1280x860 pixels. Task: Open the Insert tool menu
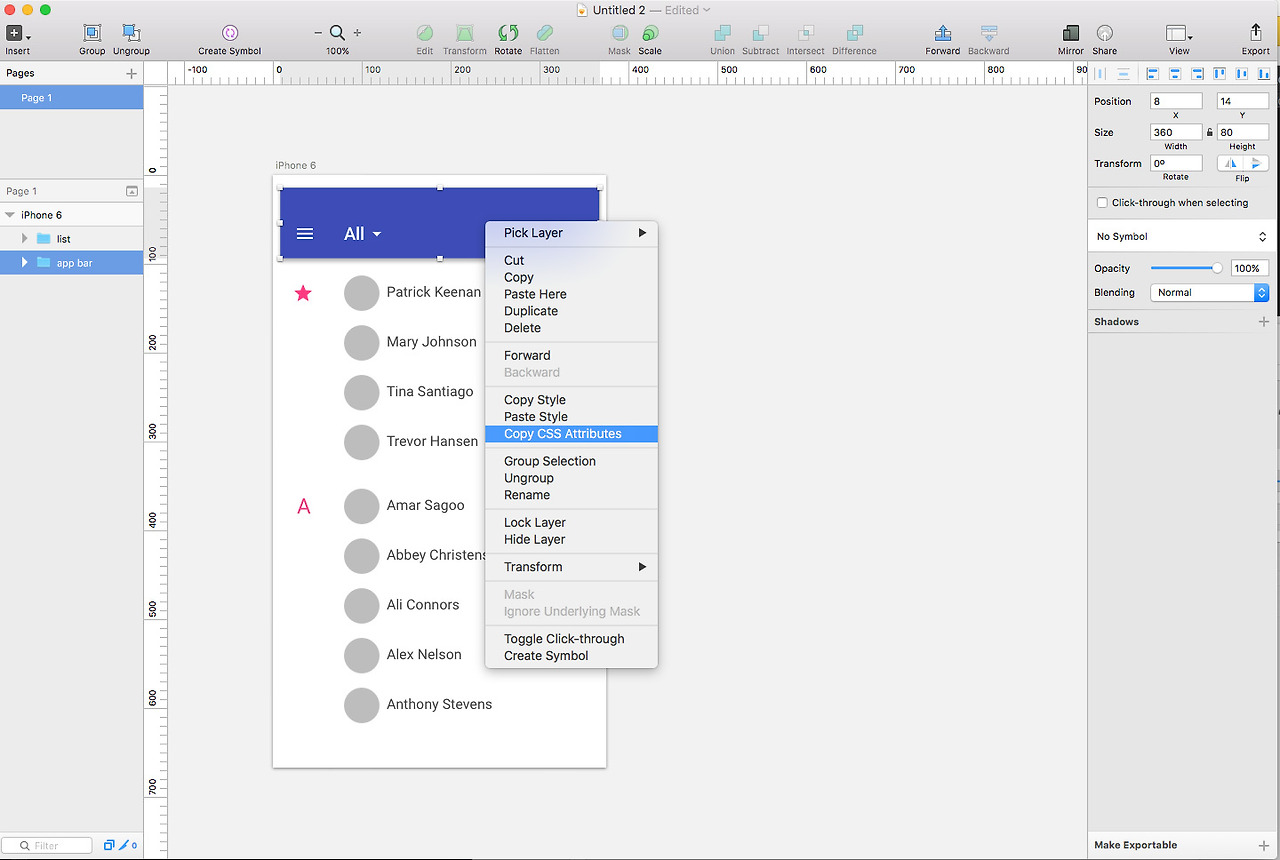pyautogui.click(x=17, y=34)
